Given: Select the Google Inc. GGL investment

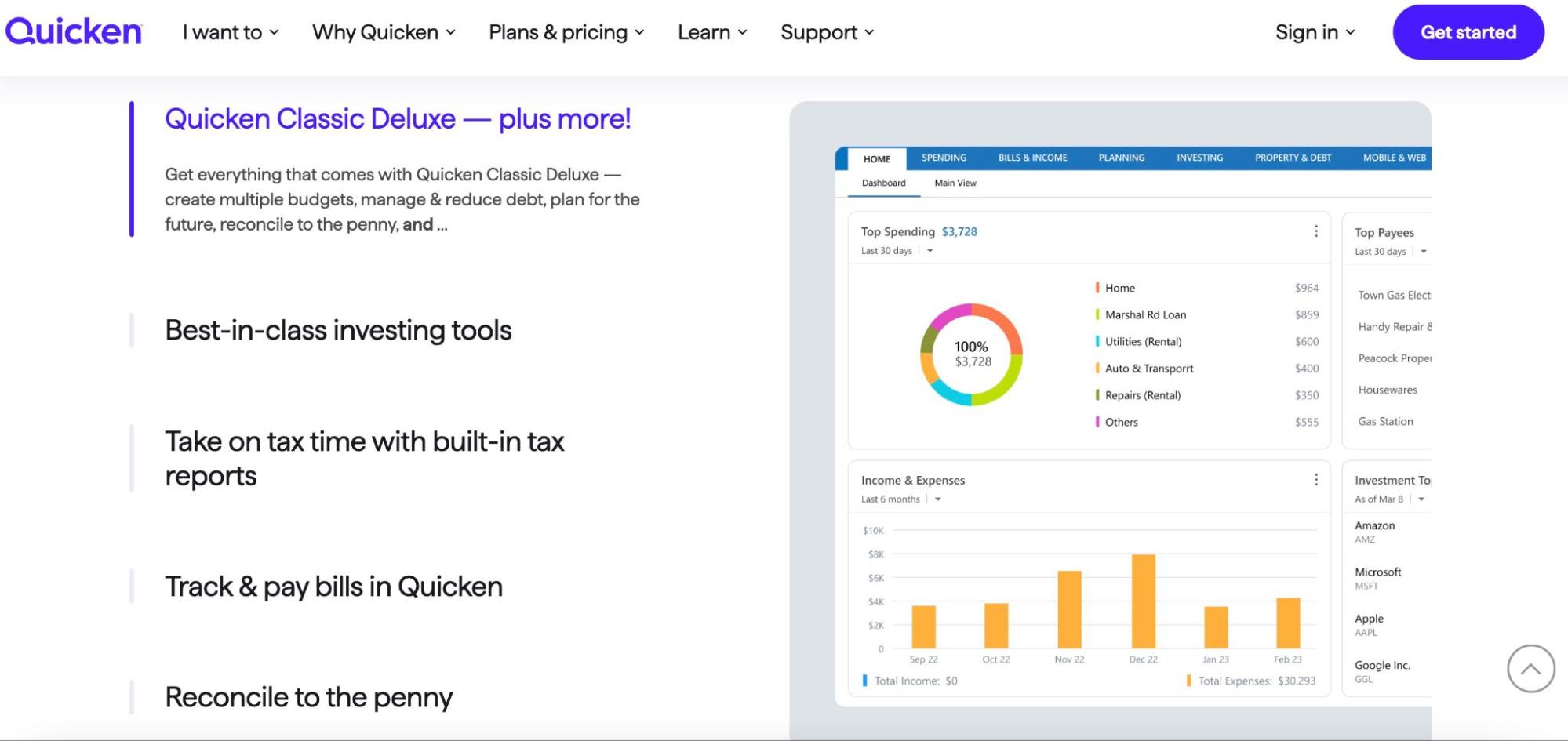Looking at the screenshot, I should tap(1382, 671).
